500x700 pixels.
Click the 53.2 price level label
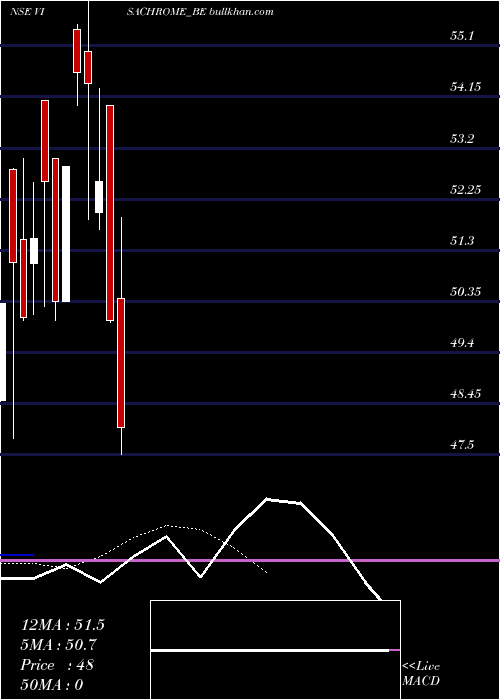pos(462,138)
